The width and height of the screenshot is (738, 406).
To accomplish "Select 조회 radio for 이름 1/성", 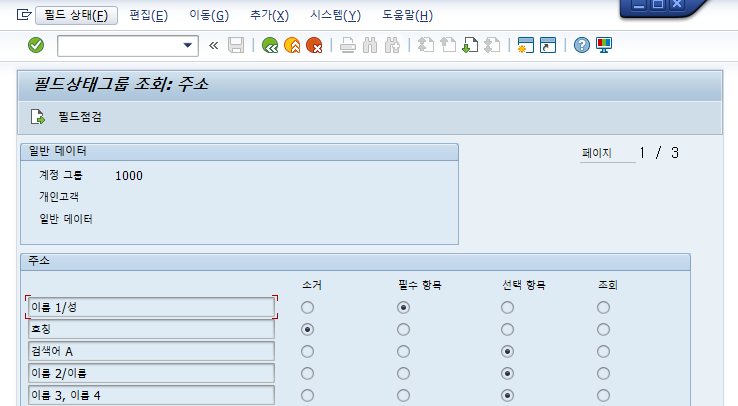I will (x=603, y=308).
